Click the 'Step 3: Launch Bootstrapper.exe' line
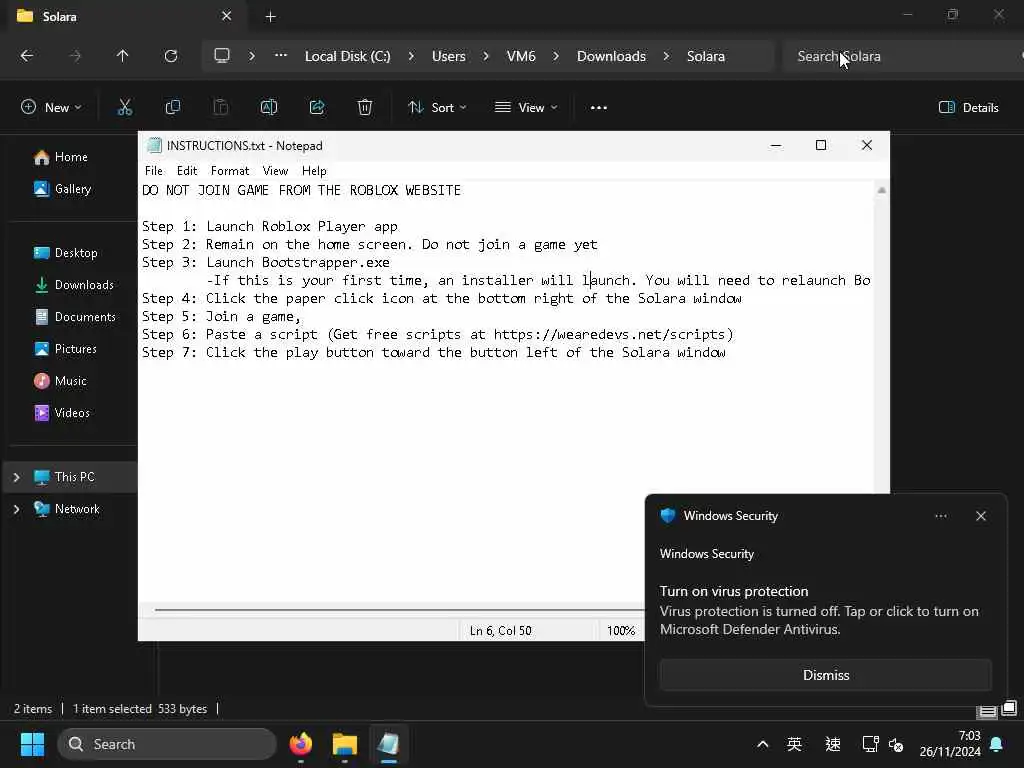 coord(266,263)
